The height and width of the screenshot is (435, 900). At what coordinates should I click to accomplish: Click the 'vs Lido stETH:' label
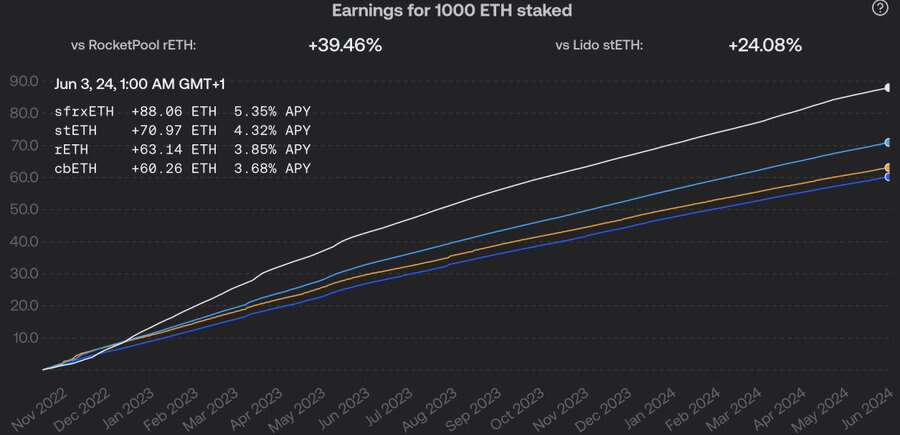pyautogui.click(x=599, y=46)
